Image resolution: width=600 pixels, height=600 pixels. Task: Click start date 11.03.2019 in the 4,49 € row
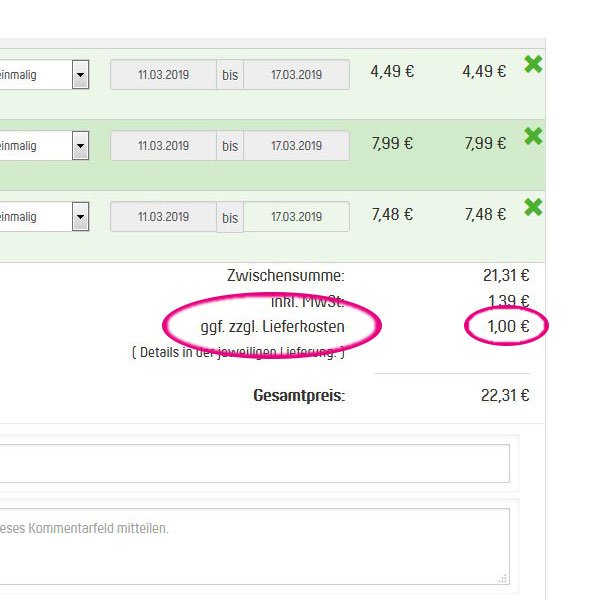coord(163,75)
